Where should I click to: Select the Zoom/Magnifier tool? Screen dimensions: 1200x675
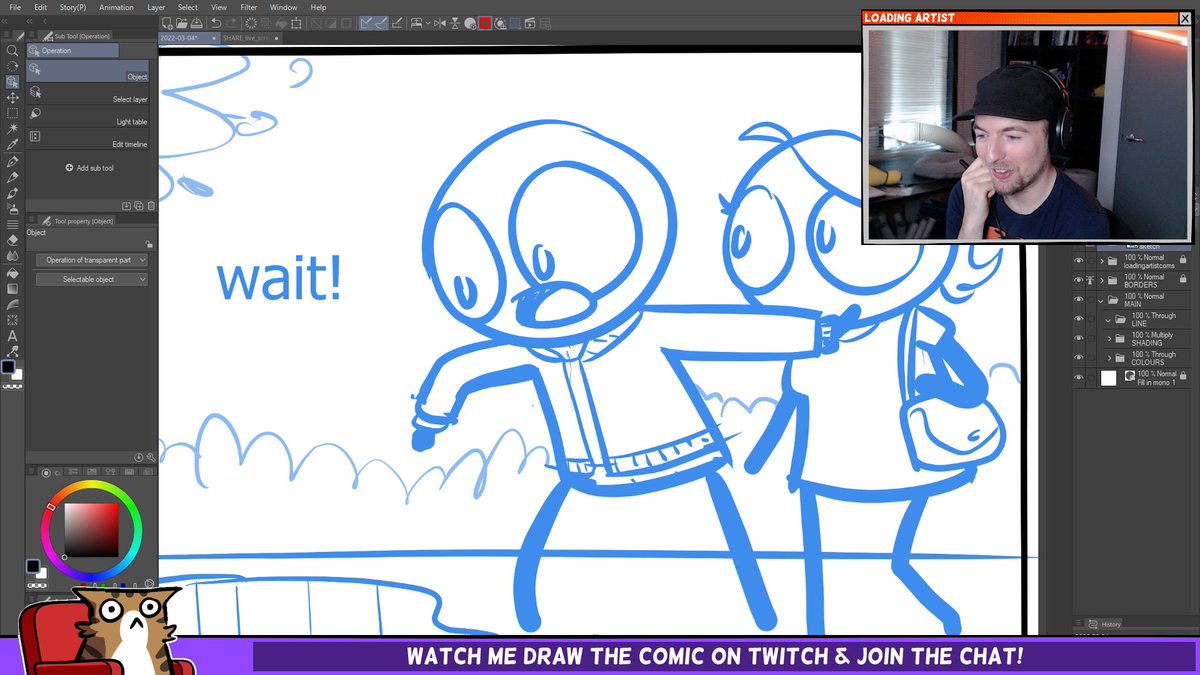[12, 48]
